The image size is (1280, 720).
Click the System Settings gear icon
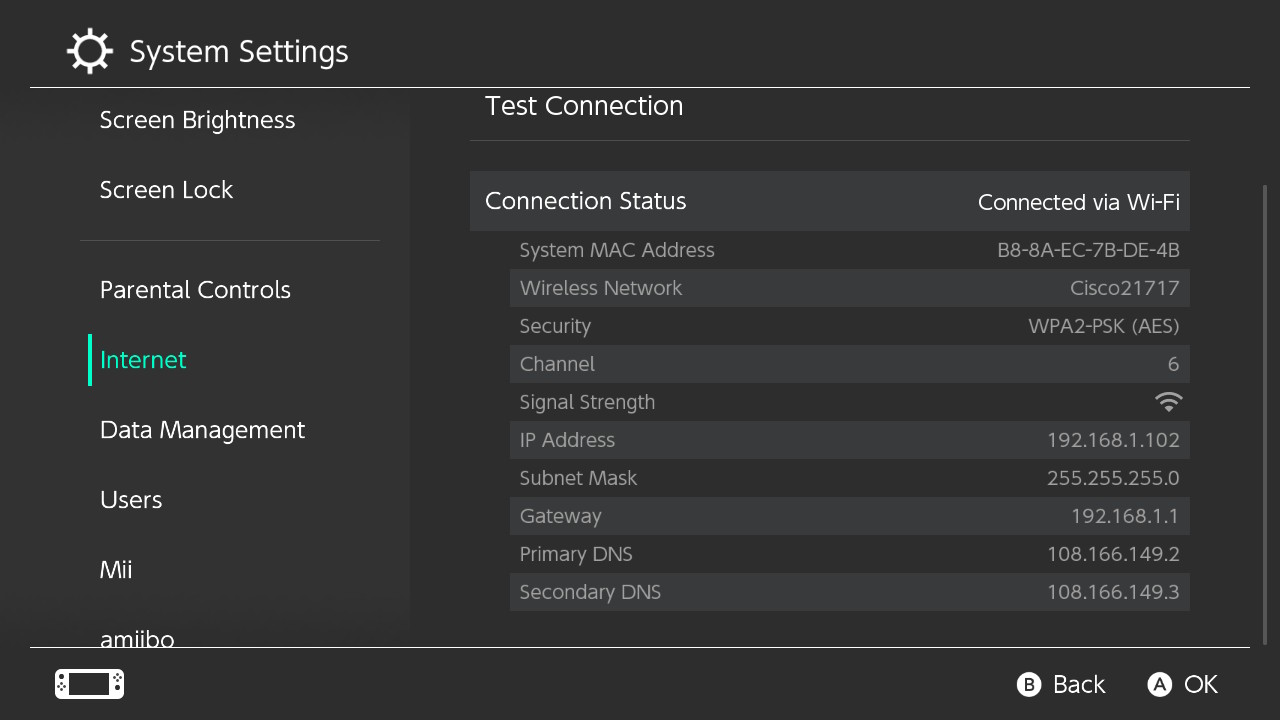89,51
